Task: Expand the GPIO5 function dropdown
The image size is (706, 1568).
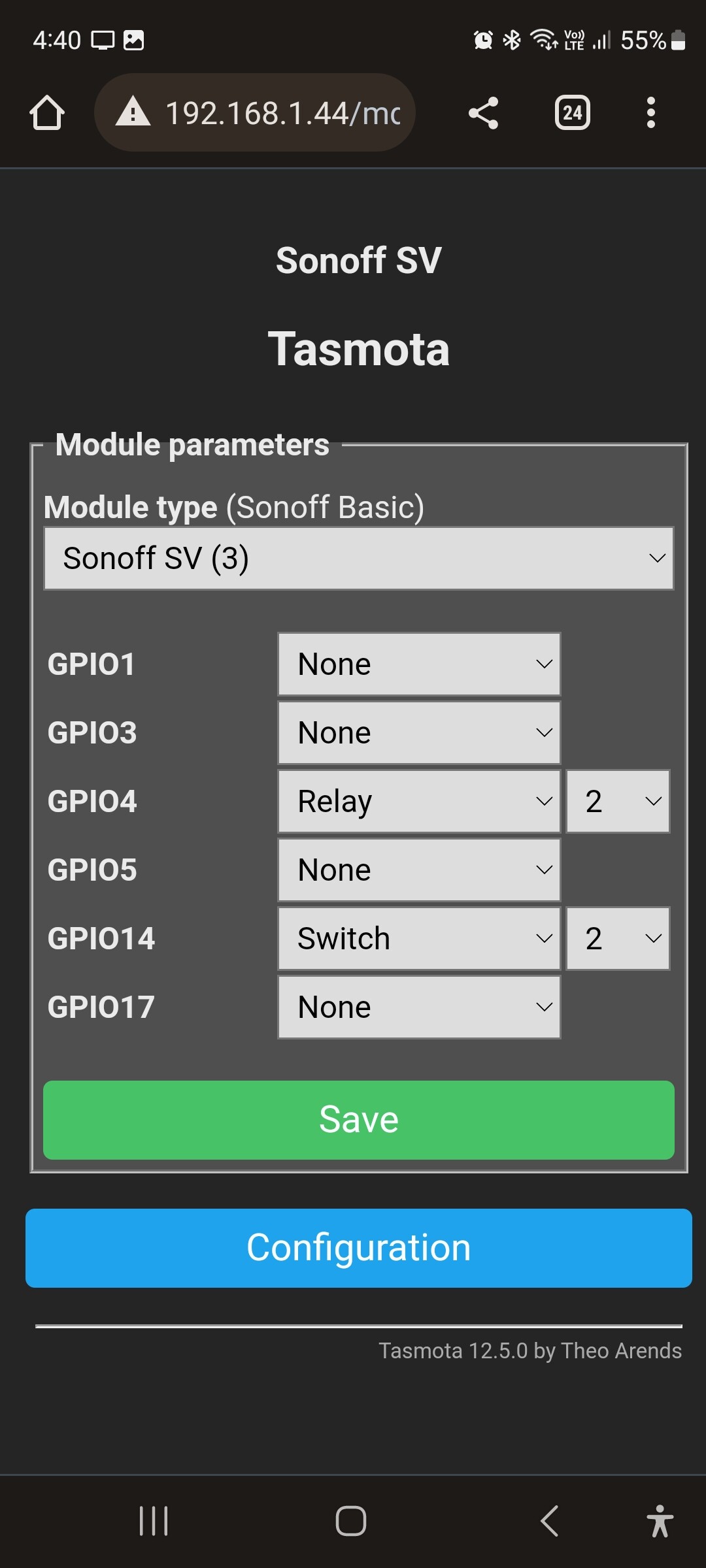Action: [419, 870]
